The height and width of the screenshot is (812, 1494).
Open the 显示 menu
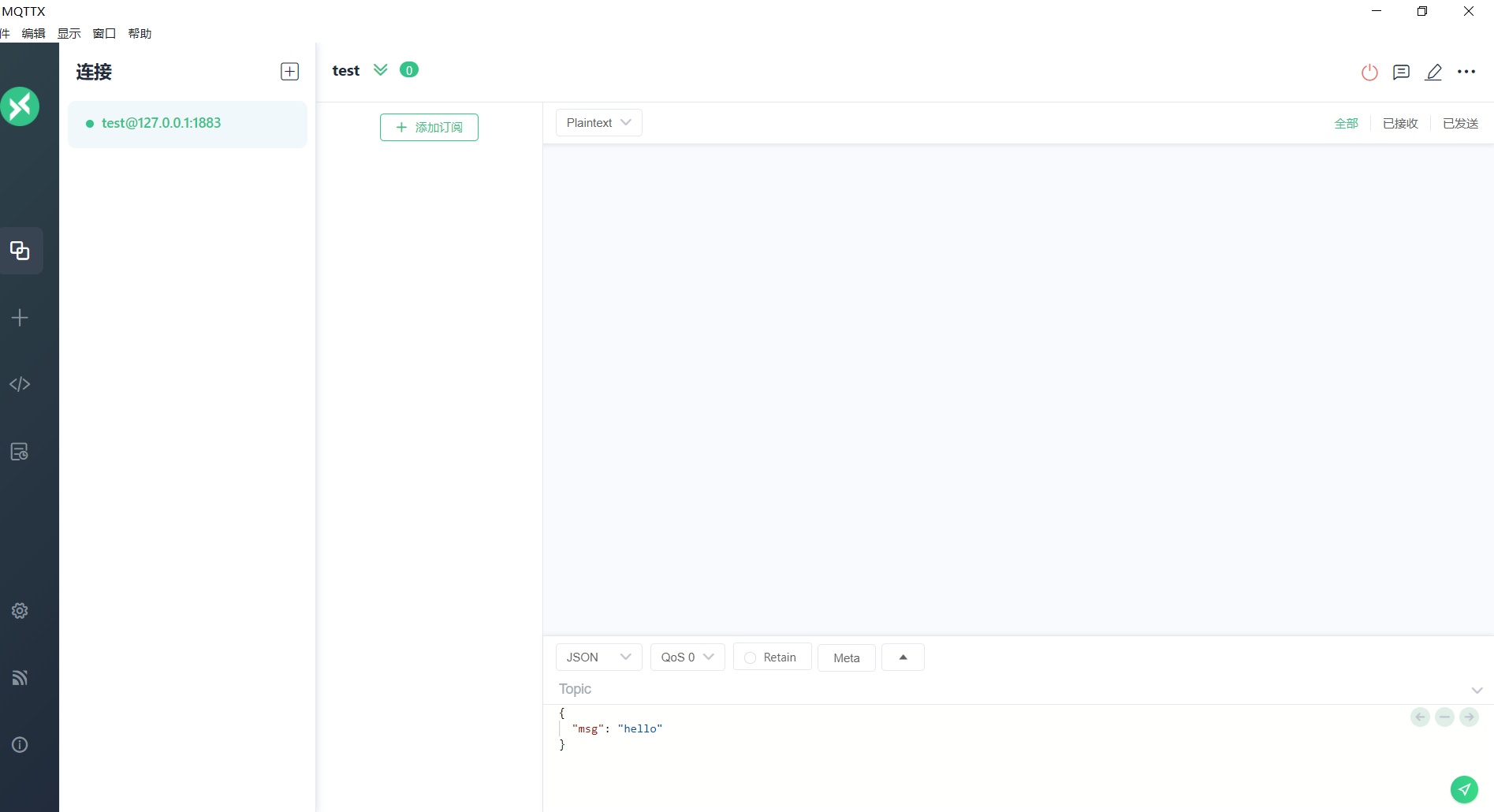[69, 33]
